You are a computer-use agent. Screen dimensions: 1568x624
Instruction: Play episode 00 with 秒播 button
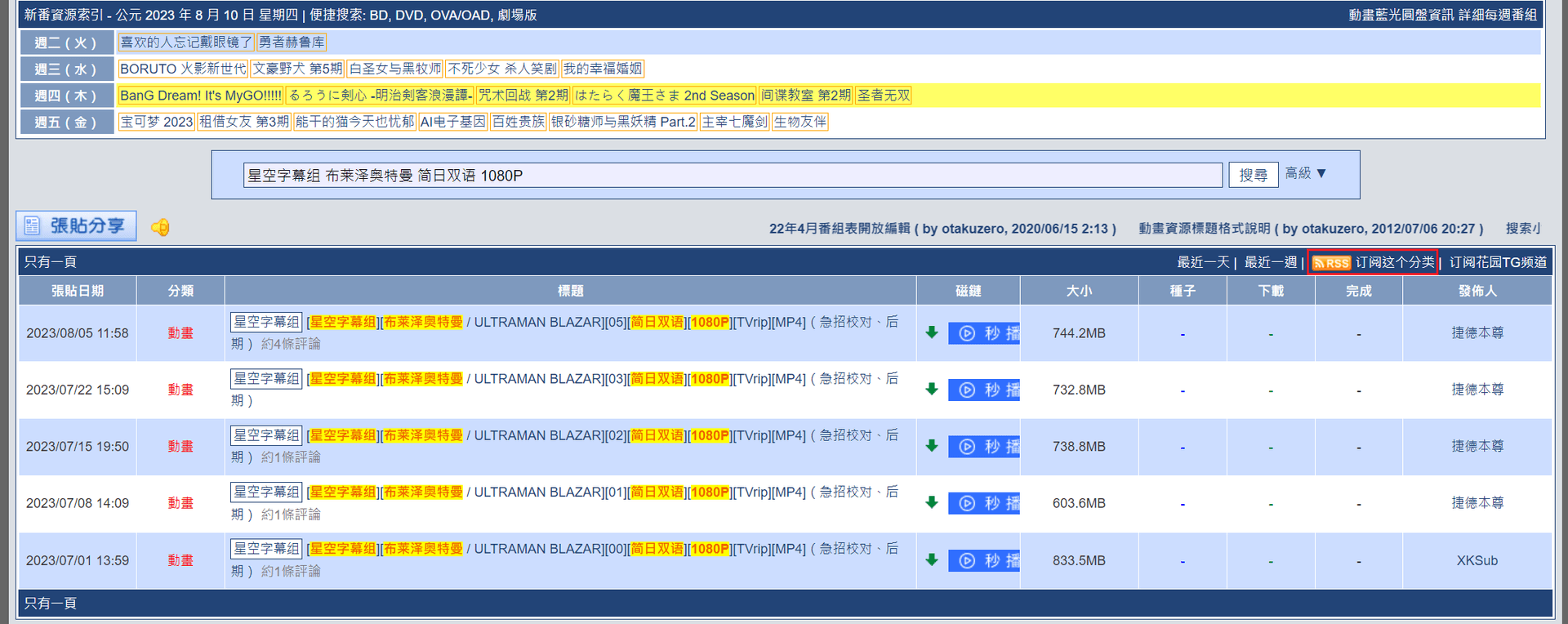[x=984, y=560]
